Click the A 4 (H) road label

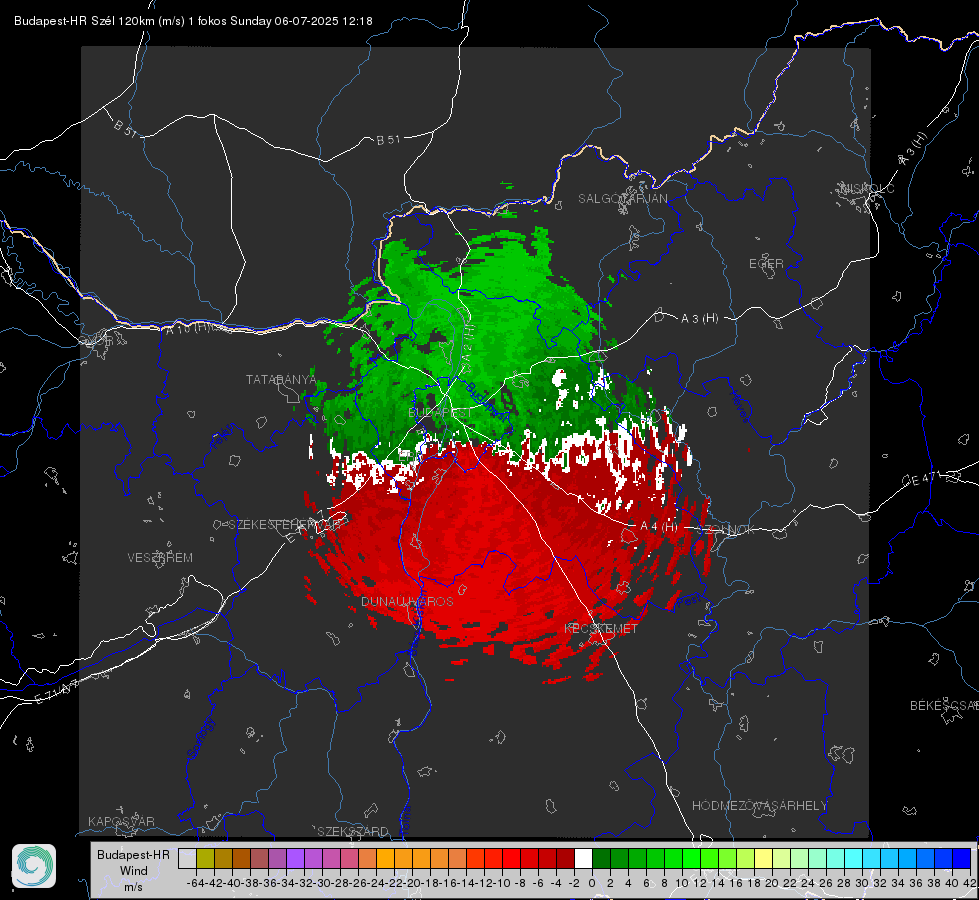tap(659, 527)
